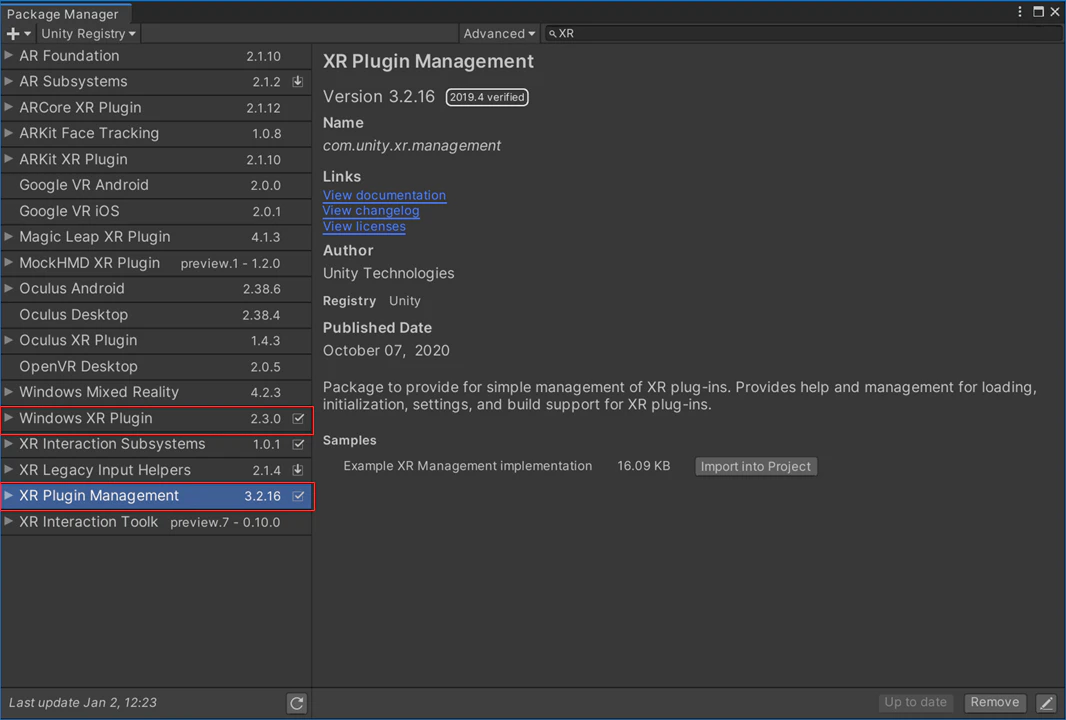Click the plus add package icon
The width and height of the screenshot is (1066, 720).
(x=13, y=33)
